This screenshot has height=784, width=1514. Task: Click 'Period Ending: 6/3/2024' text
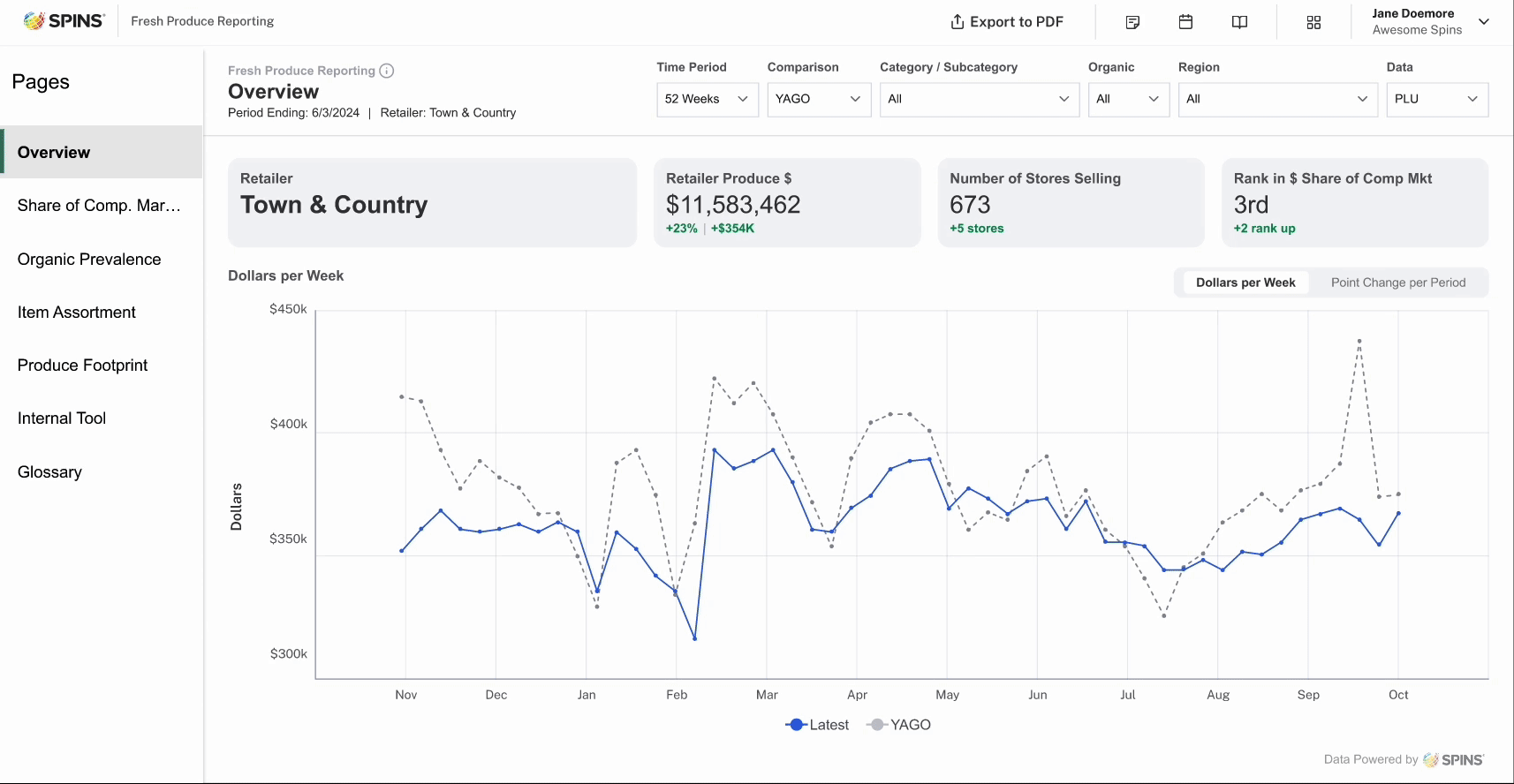pyautogui.click(x=293, y=113)
